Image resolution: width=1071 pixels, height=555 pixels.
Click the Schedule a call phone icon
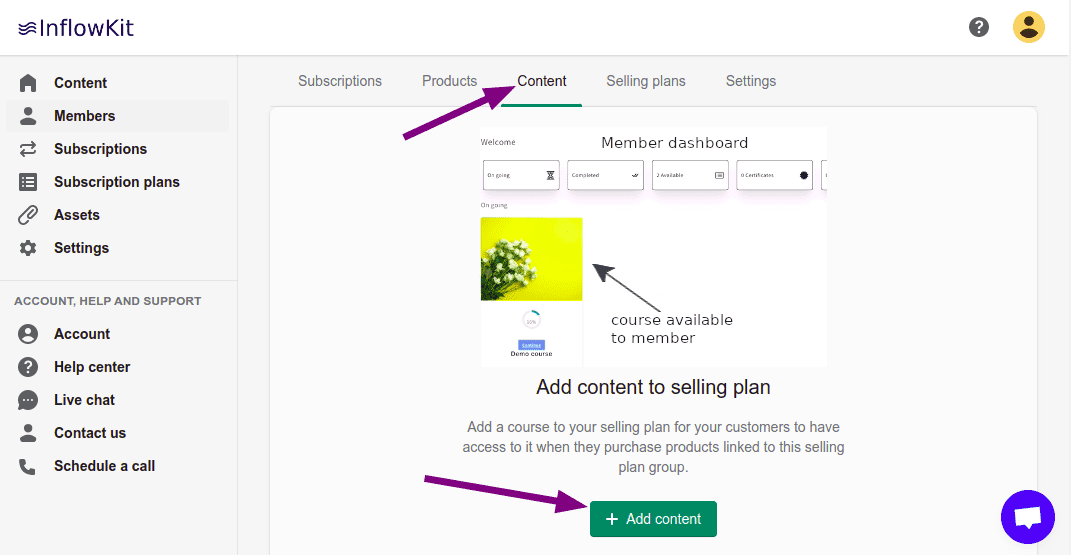pyautogui.click(x=28, y=466)
